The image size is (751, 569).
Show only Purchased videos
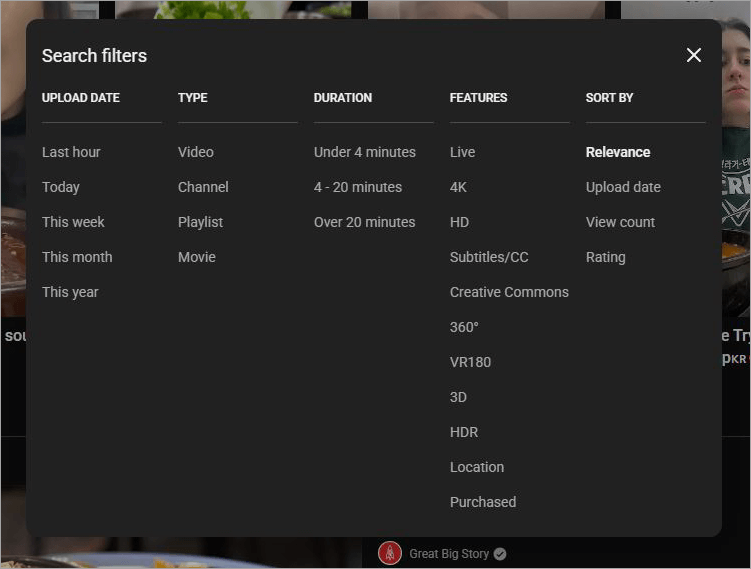coord(483,502)
